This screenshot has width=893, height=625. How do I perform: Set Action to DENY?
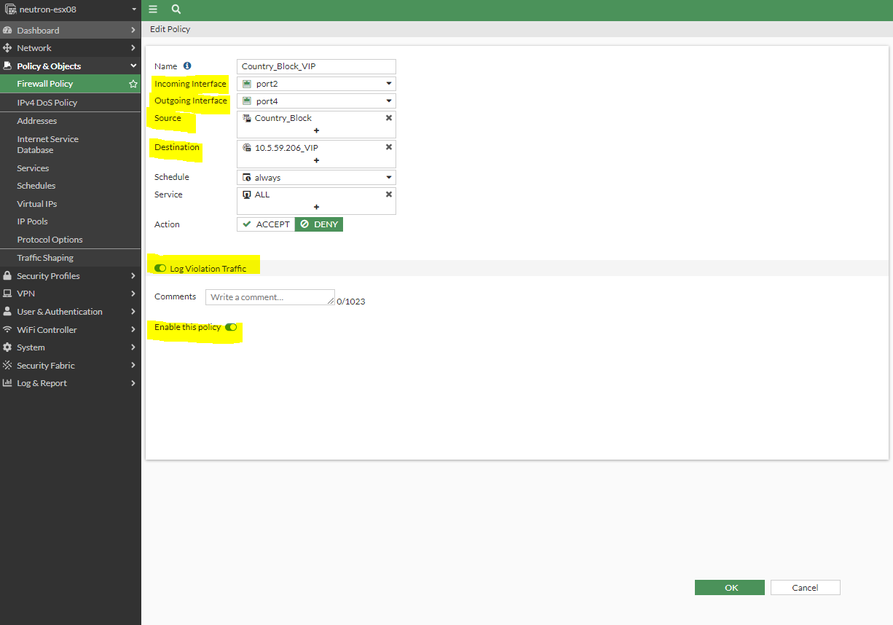click(x=319, y=224)
